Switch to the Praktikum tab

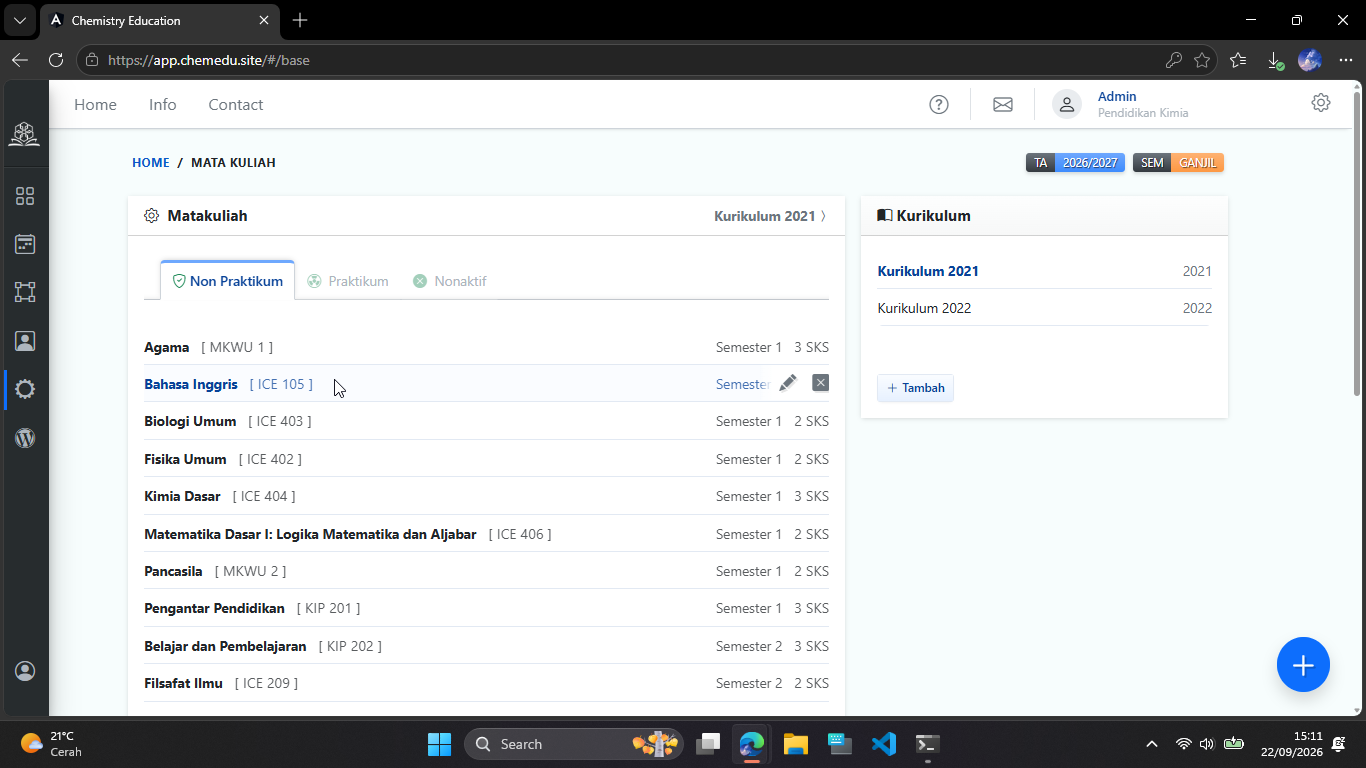click(x=348, y=281)
